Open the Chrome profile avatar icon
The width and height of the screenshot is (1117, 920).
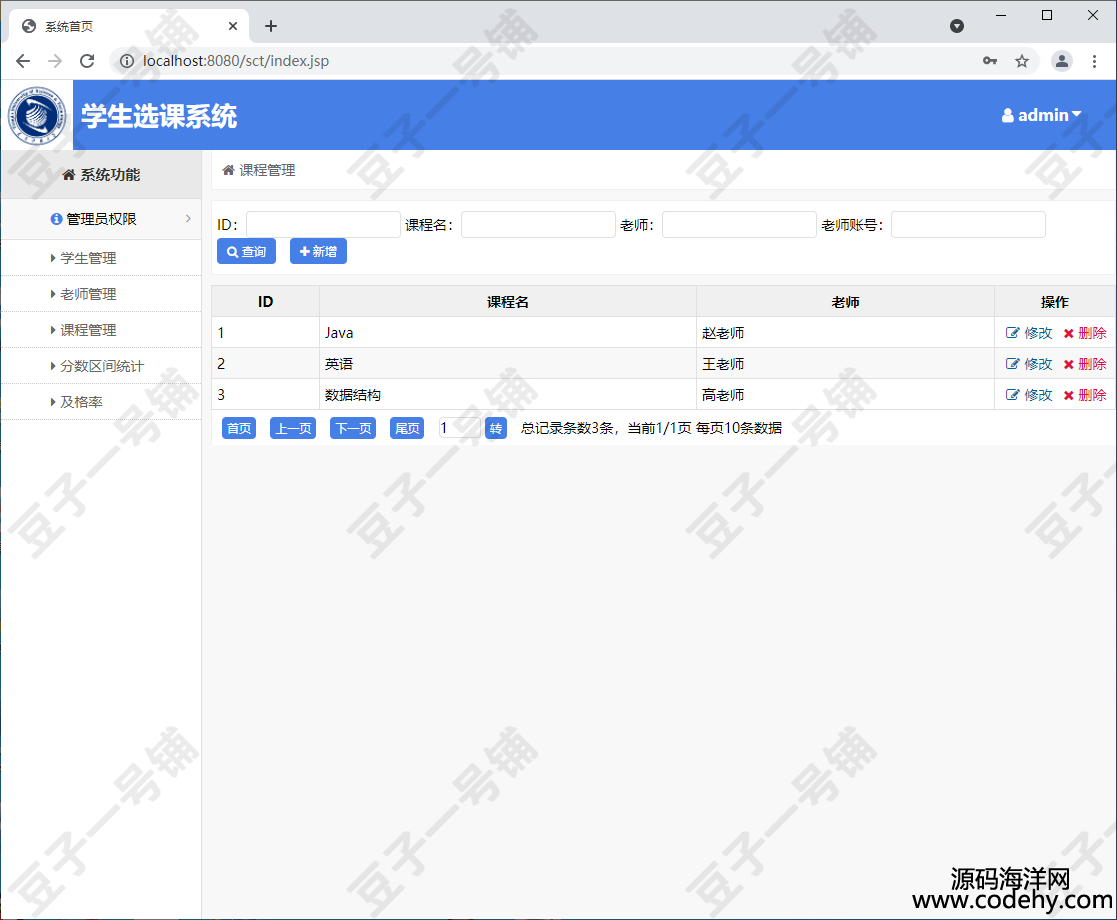[x=1062, y=61]
